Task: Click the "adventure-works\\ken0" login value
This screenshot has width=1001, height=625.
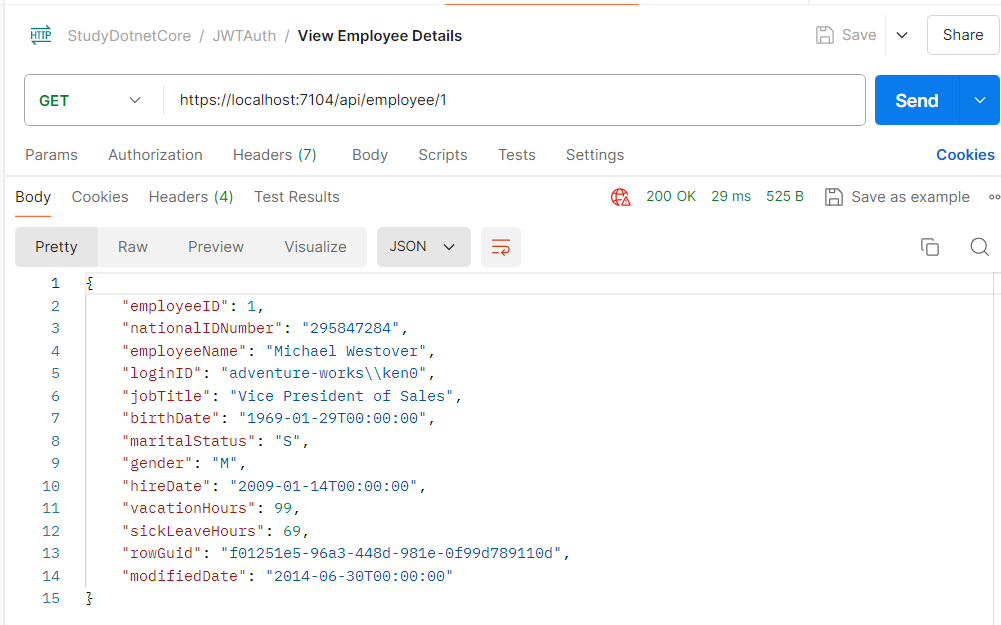Action: click(x=327, y=373)
